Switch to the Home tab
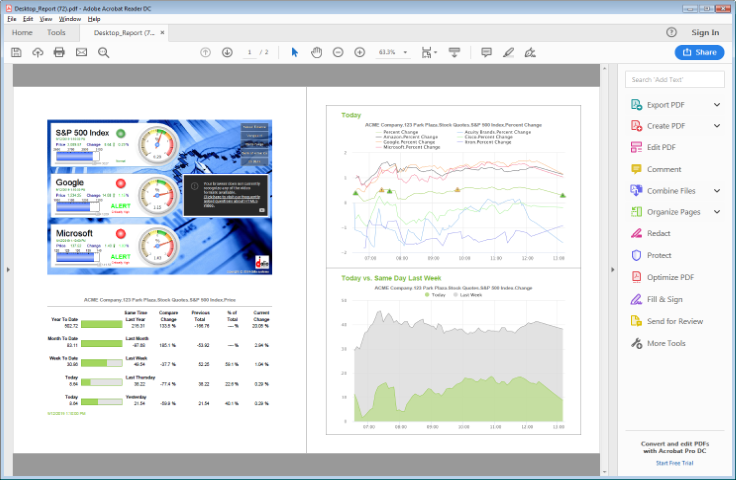736x480 pixels. pyautogui.click(x=22, y=32)
